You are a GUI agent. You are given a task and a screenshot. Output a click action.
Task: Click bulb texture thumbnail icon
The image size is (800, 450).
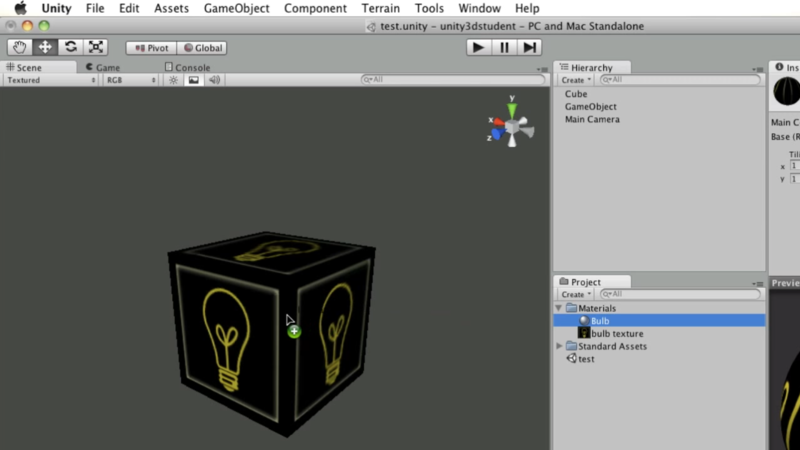(584, 333)
